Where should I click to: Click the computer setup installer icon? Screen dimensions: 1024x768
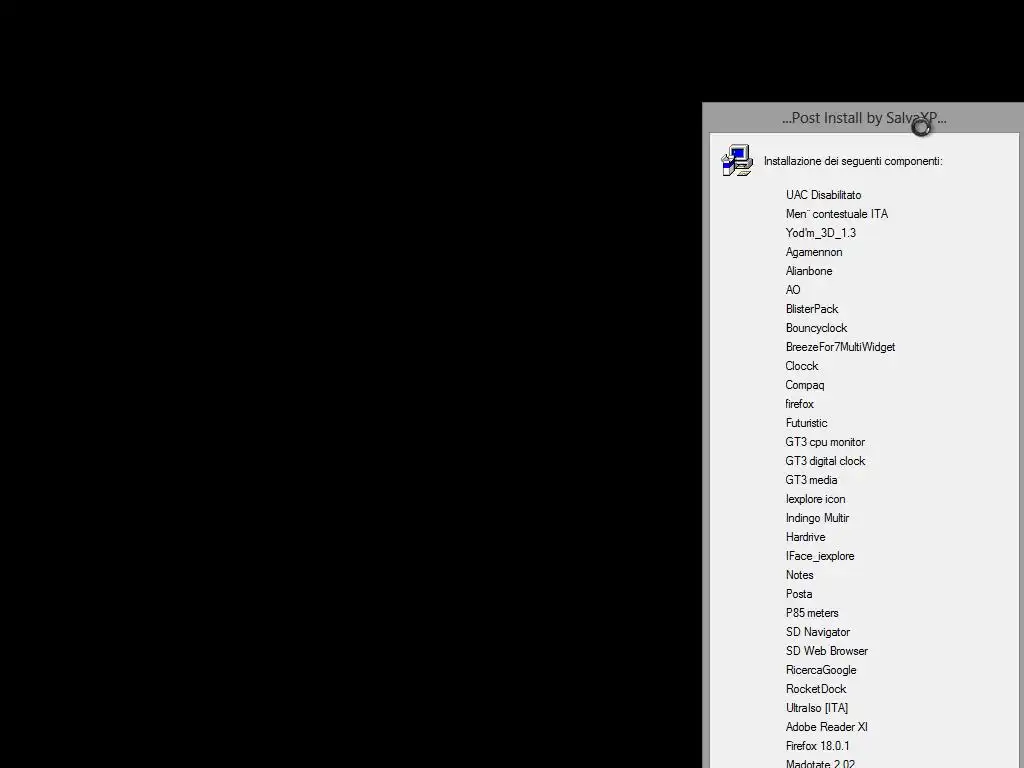pos(737,161)
